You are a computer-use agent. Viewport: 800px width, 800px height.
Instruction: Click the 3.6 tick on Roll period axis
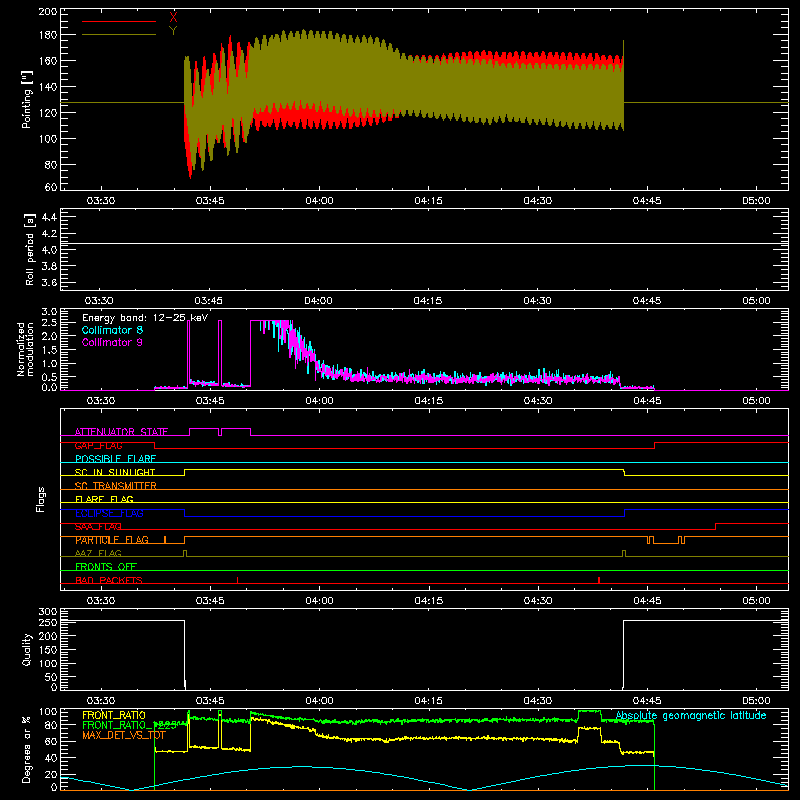point(49,283)
